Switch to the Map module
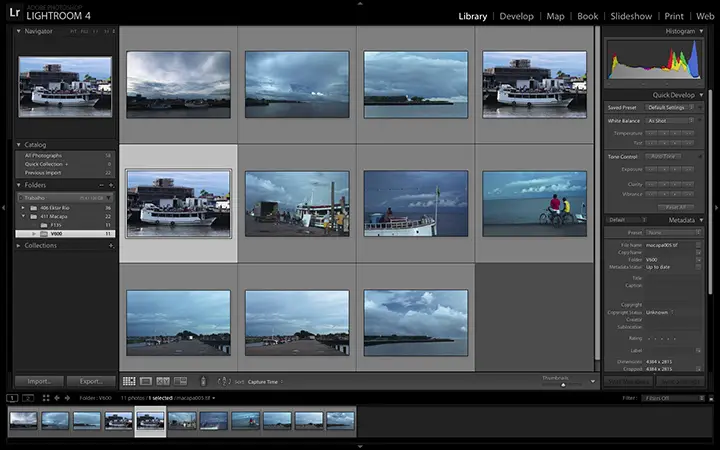The height and width of the screenshot is (450, 720). 555,16
